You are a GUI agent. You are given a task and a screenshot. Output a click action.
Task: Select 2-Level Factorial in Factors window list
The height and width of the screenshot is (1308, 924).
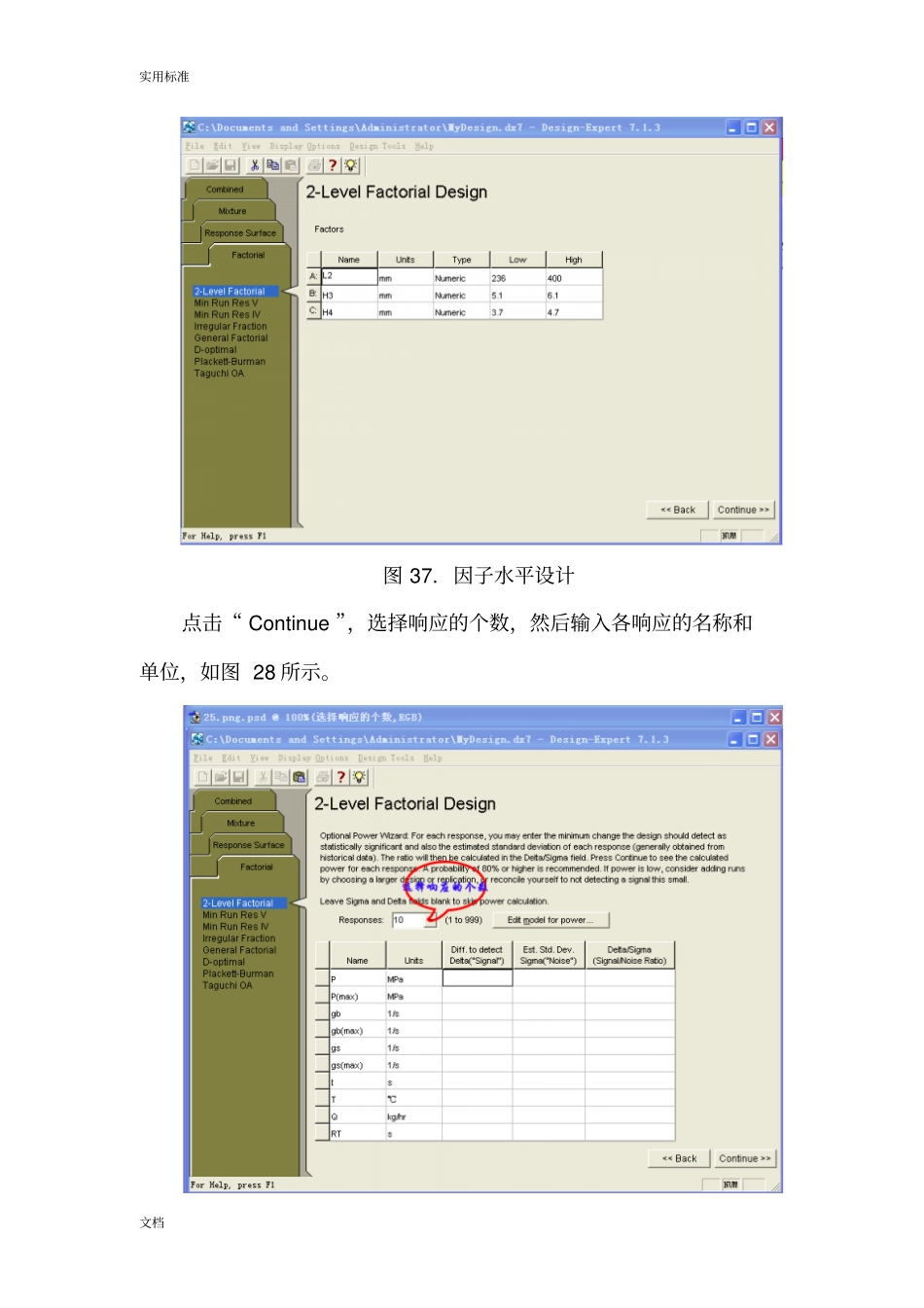pyautogui.click(x=234, y=292)
